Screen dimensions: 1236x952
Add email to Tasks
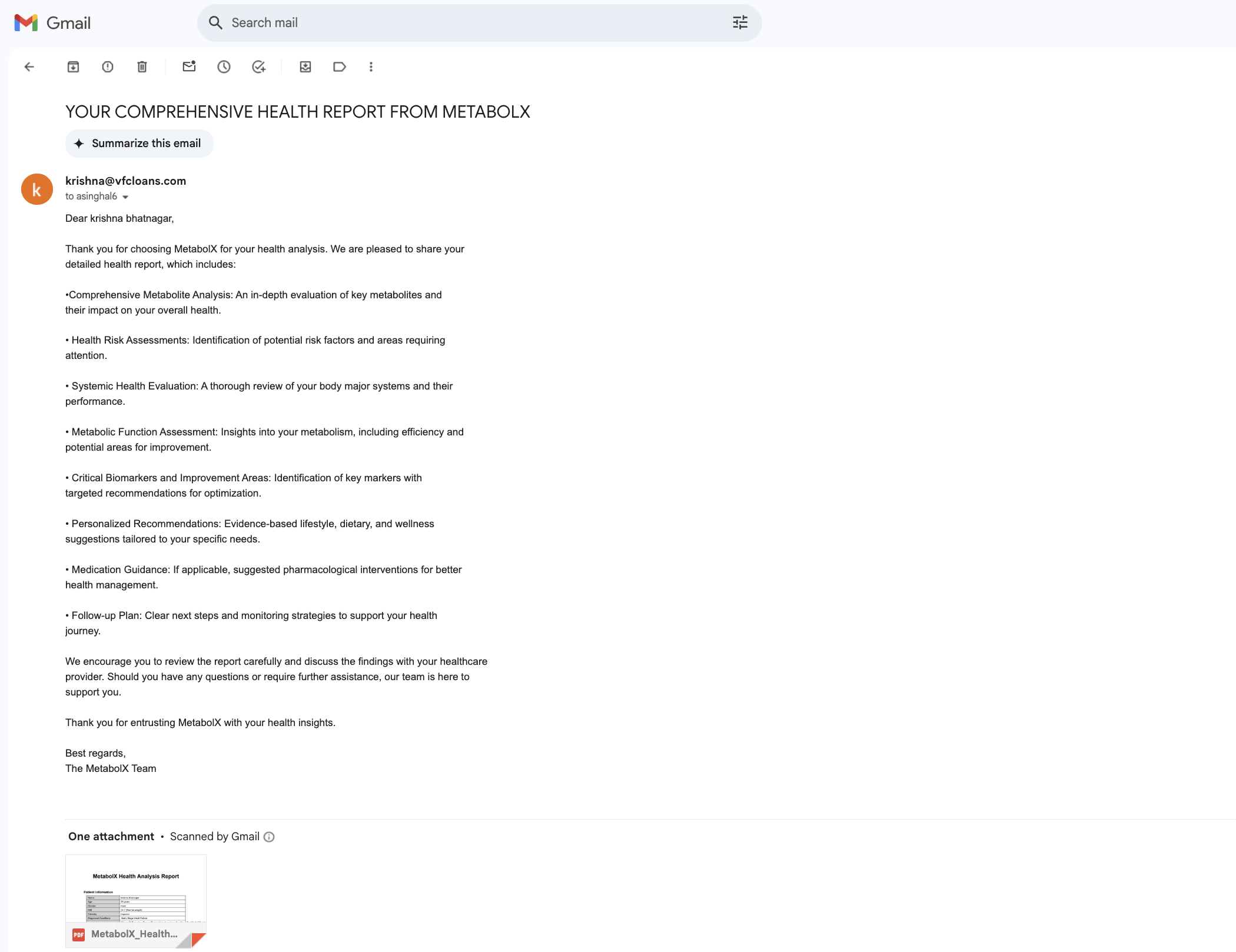pyautogui.click(x=258, y=67)
